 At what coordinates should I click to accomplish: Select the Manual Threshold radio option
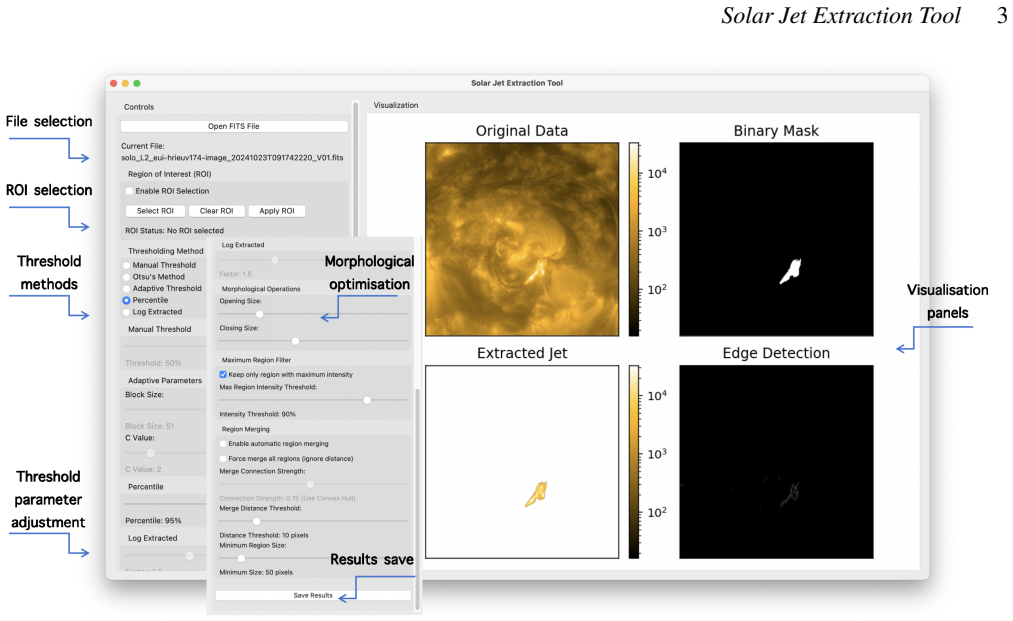click(127, 265)
